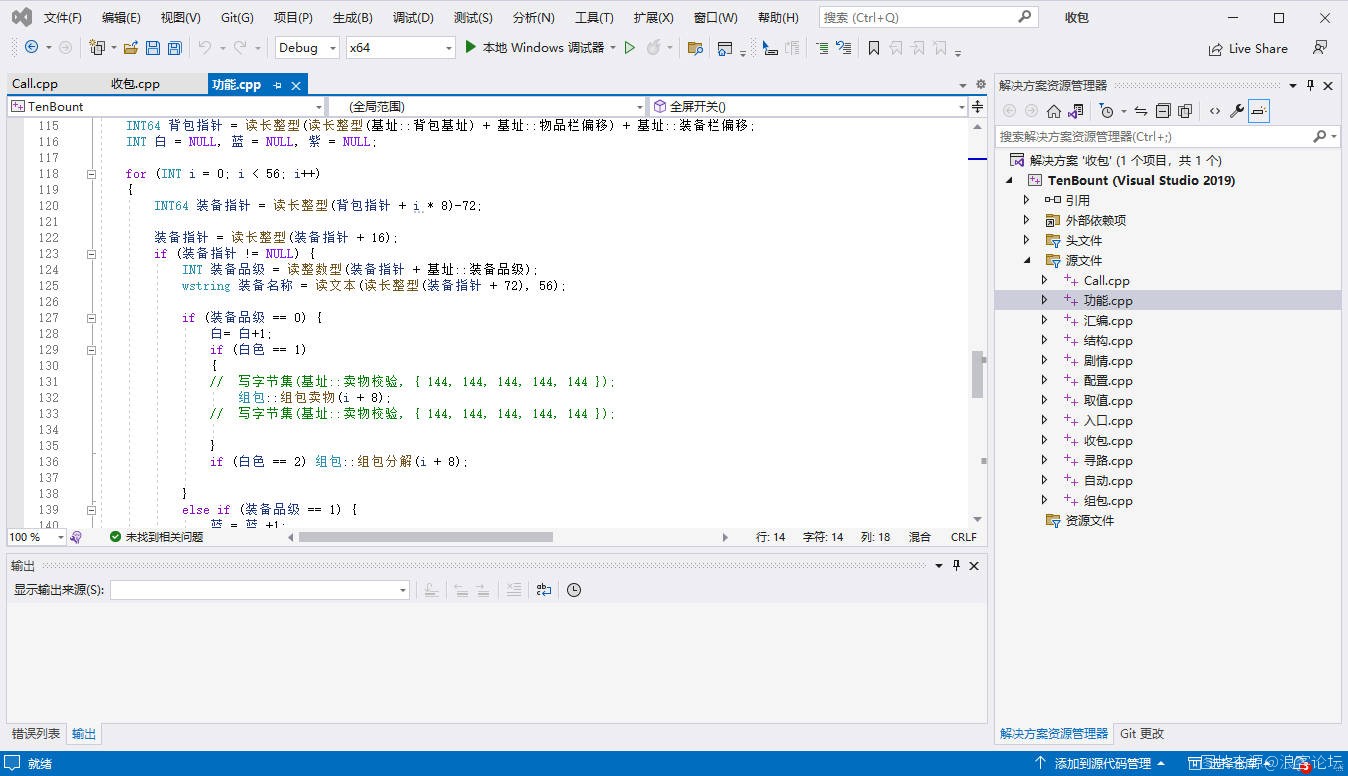Click the Home icon in Solution Explorer
The height and width of the screenshot is (776, 1348).
[x=1054, y=111]
